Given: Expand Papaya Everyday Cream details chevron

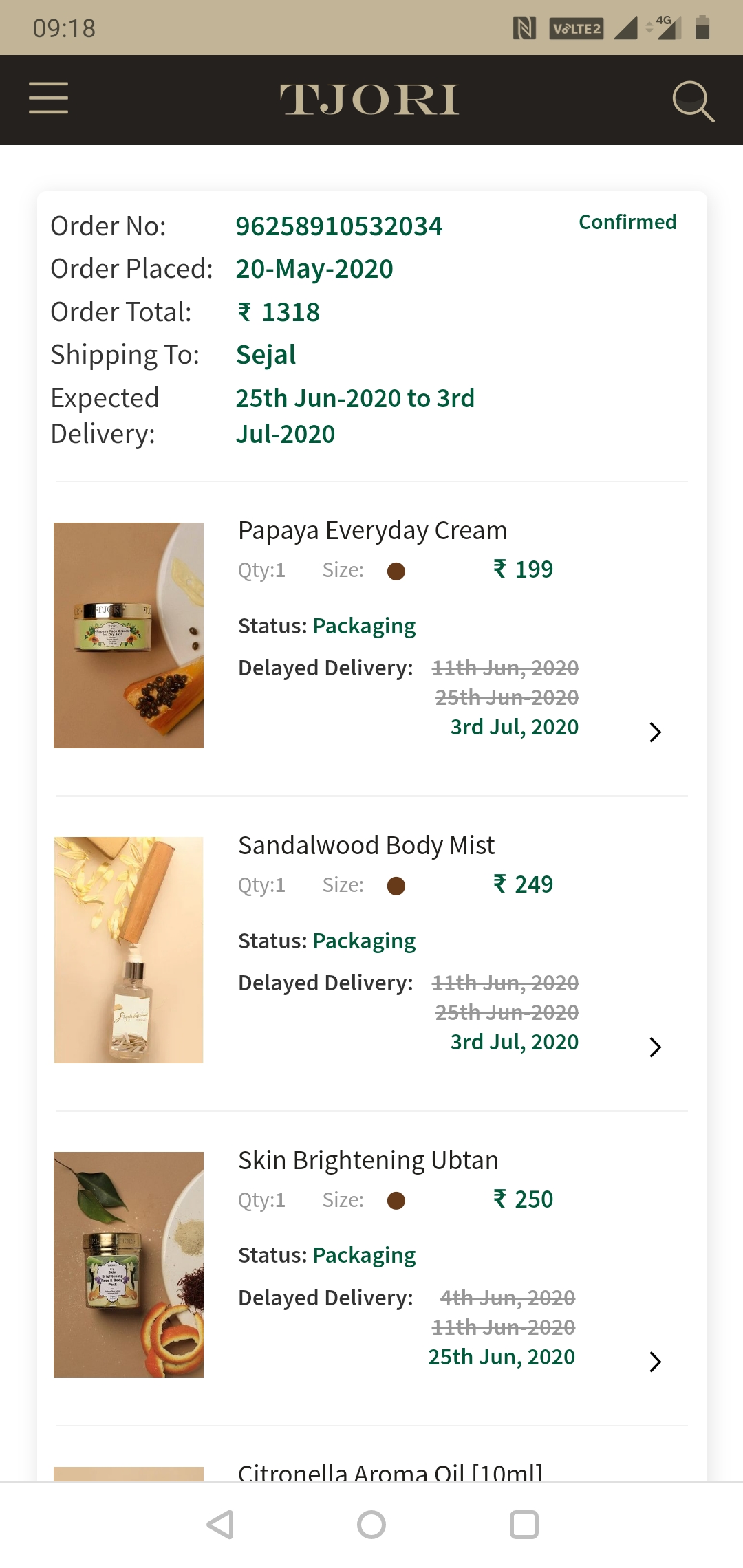Looking at the screenshot, I should [x=655, y=732].
